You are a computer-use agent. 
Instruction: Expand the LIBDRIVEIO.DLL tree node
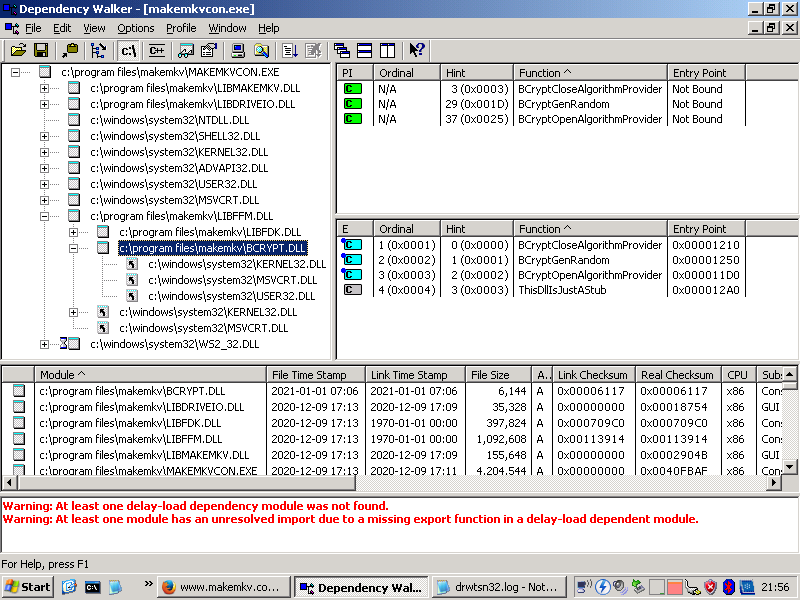click(x=44, y=104)
